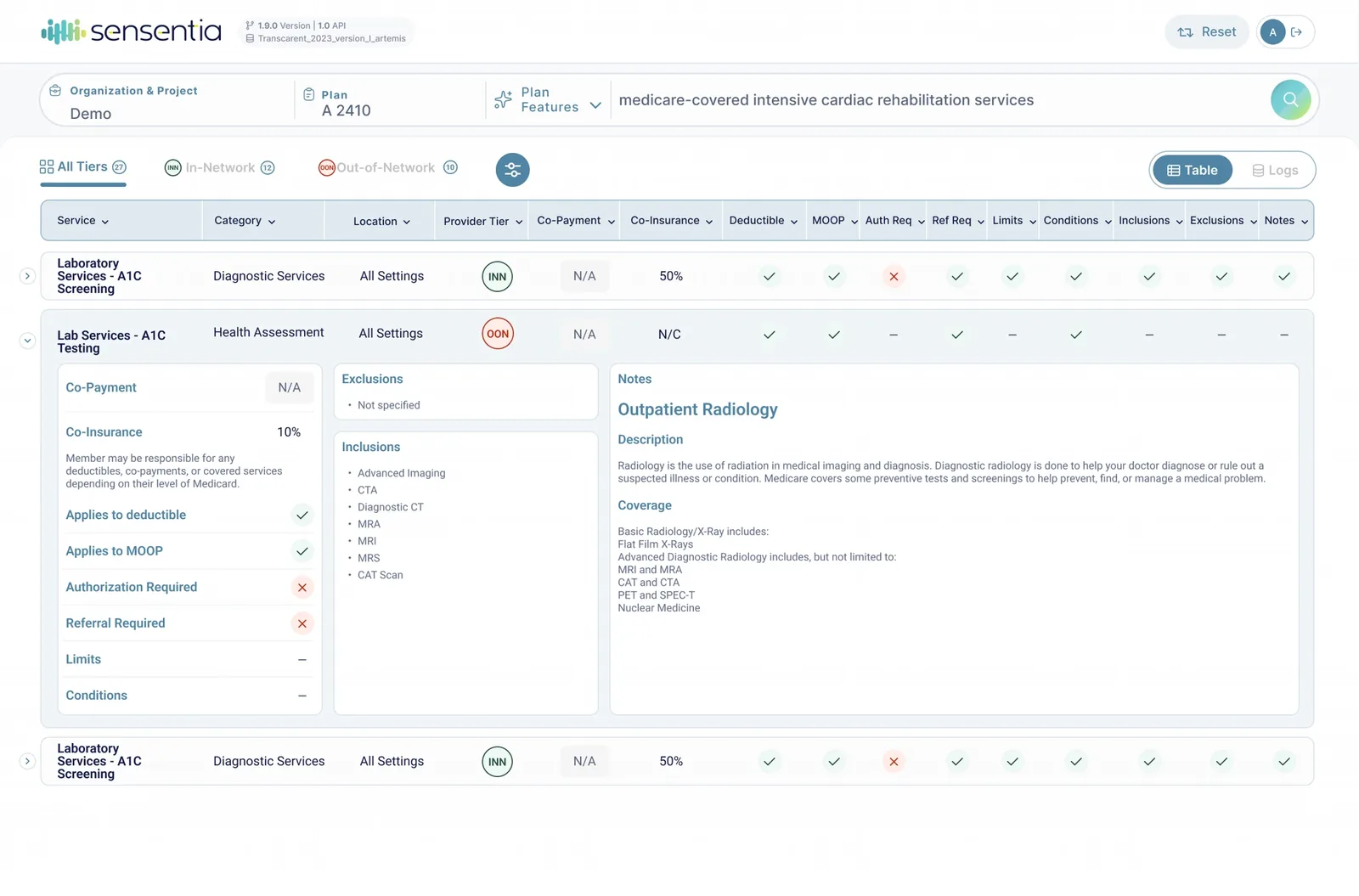Screen dimensions: 1359x896
Task: Click Authorization Required red X icon
Action: tap(302, 587)
